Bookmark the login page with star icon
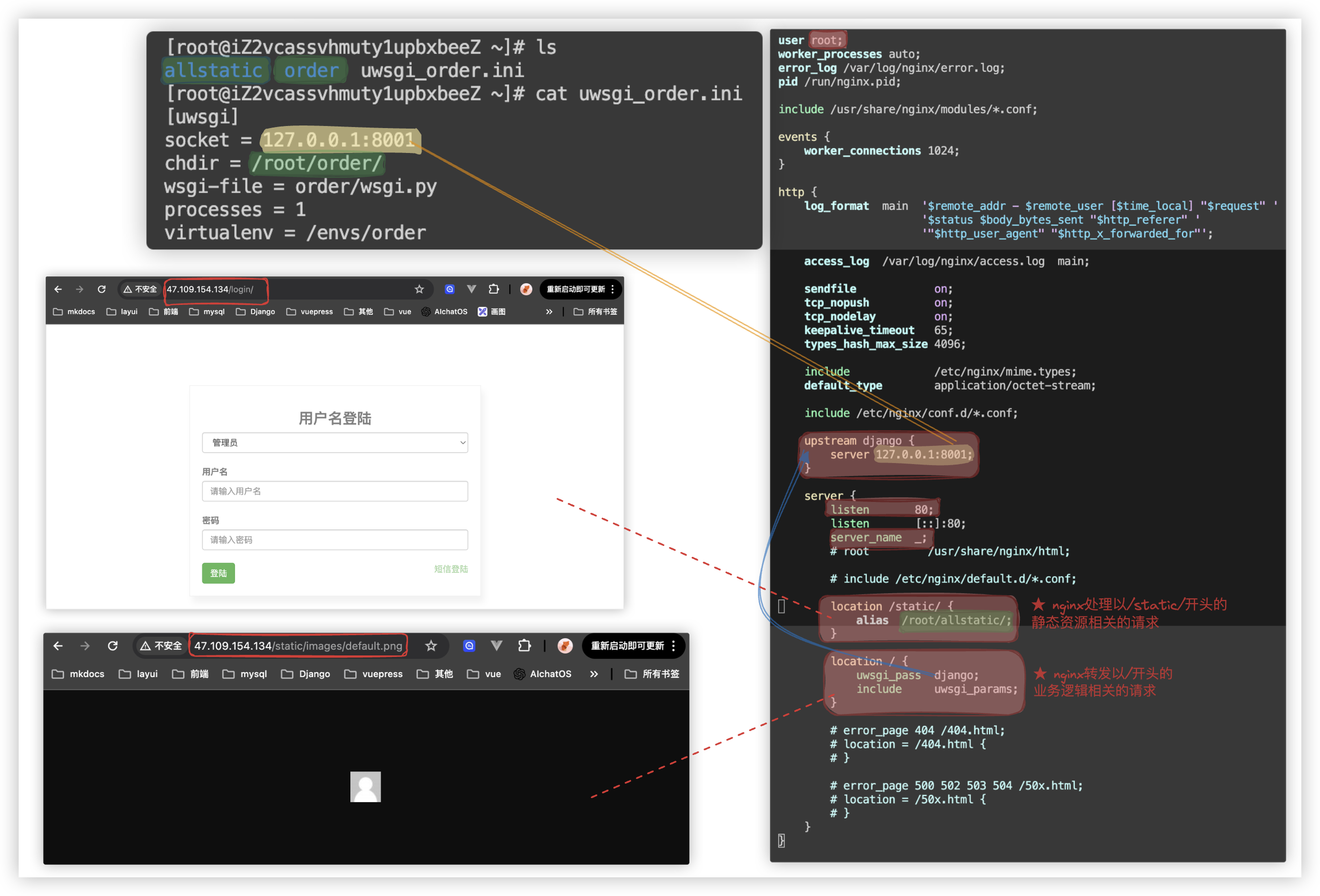The image size is (1320, 896). click(419, 289)
